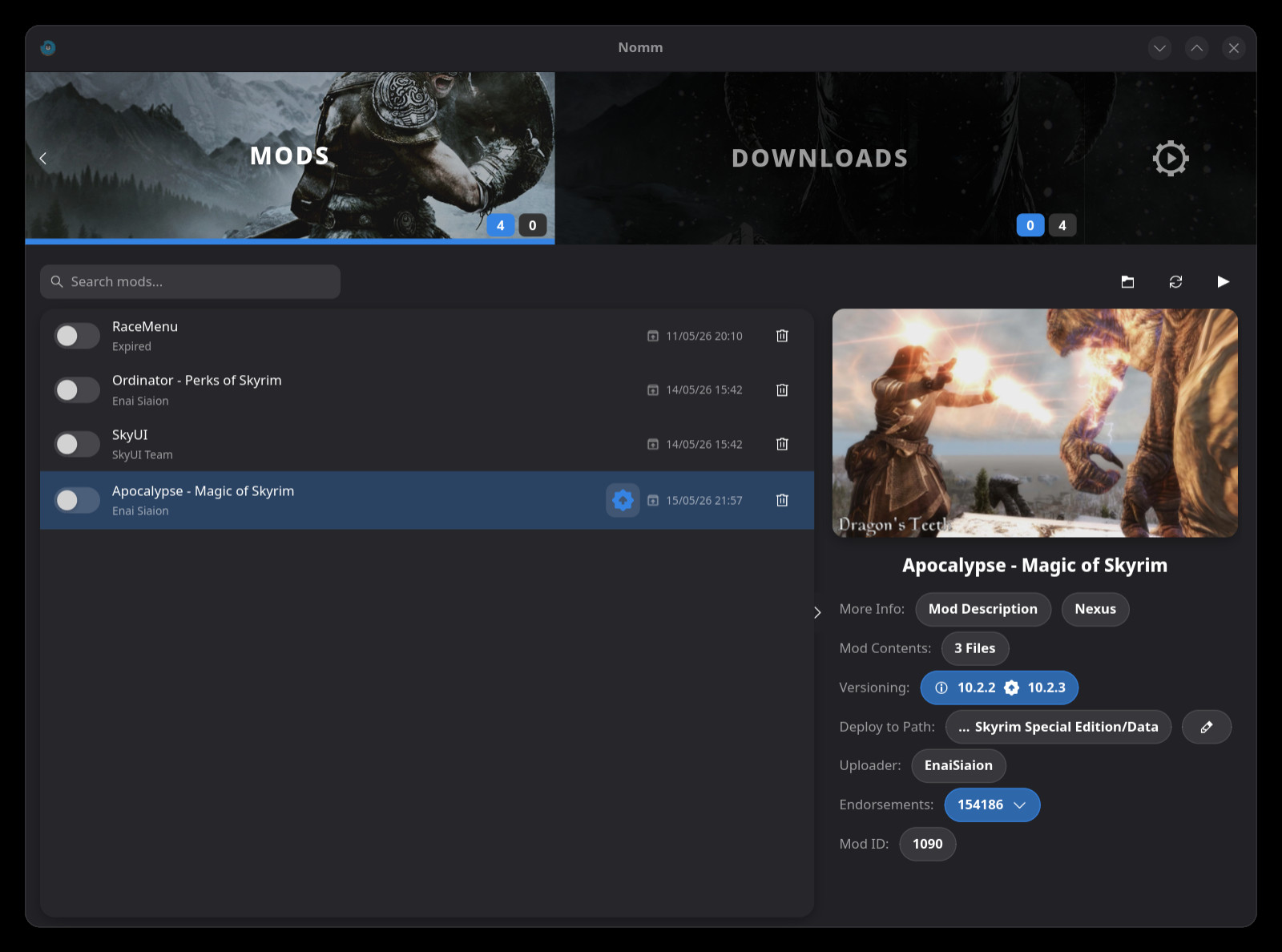Viewport: 1282px width, 952px height.
Task: Expand the Endorsements 154186 dropdown
Action: point(992,805)
